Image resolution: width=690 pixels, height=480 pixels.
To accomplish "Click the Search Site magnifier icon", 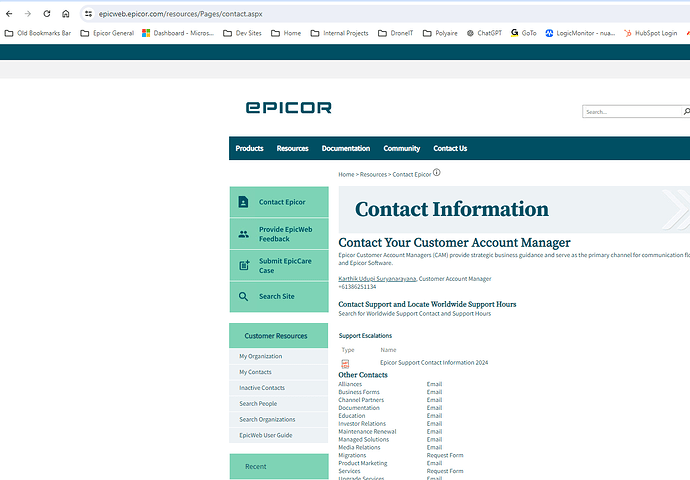I will pos(243,297).
